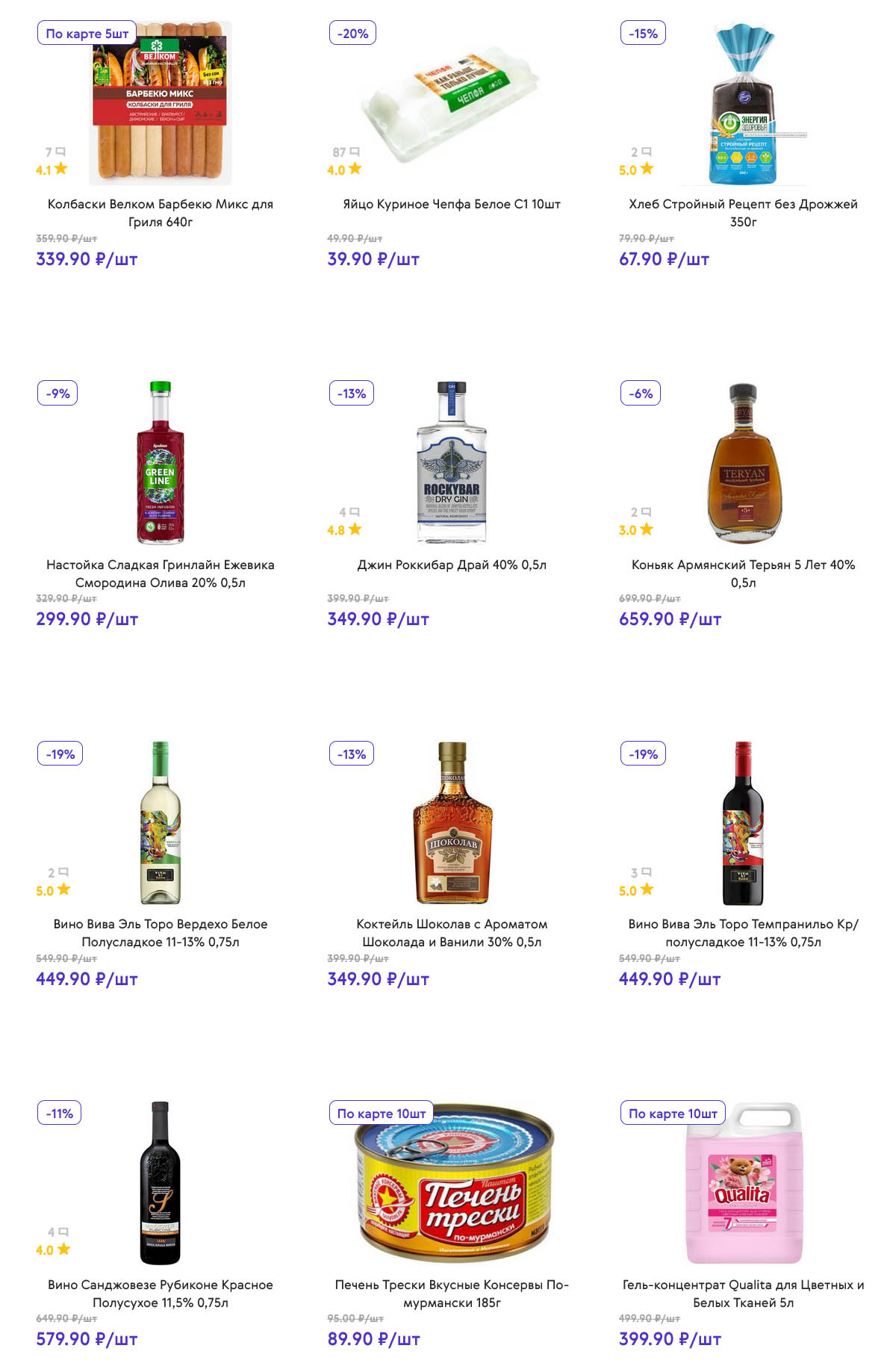Open the Qualita gel canister image
The width and height of the screenshot is (890, 1372).
743,1183
